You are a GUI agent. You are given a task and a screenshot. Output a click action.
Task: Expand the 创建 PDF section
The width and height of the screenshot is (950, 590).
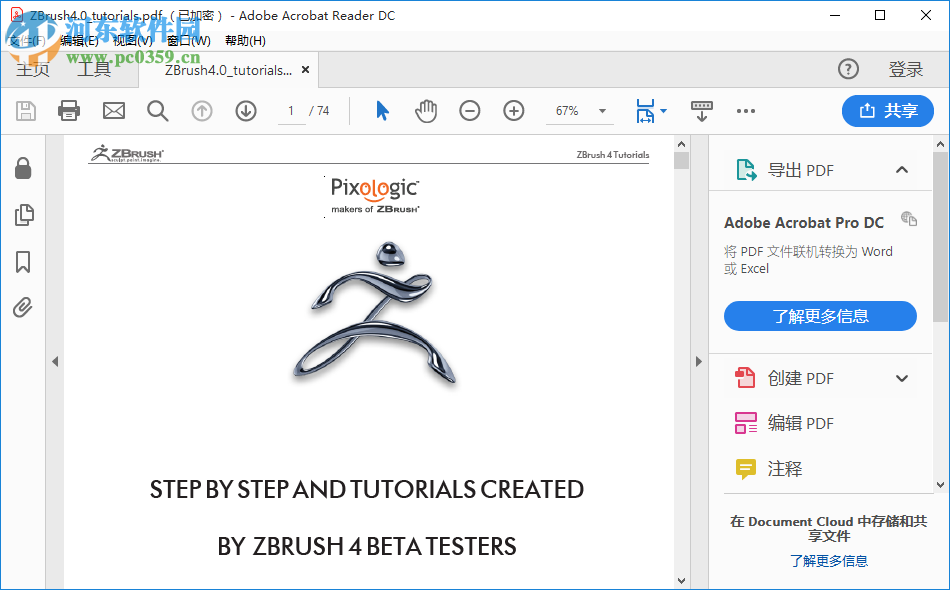click(x=902, y=378)
